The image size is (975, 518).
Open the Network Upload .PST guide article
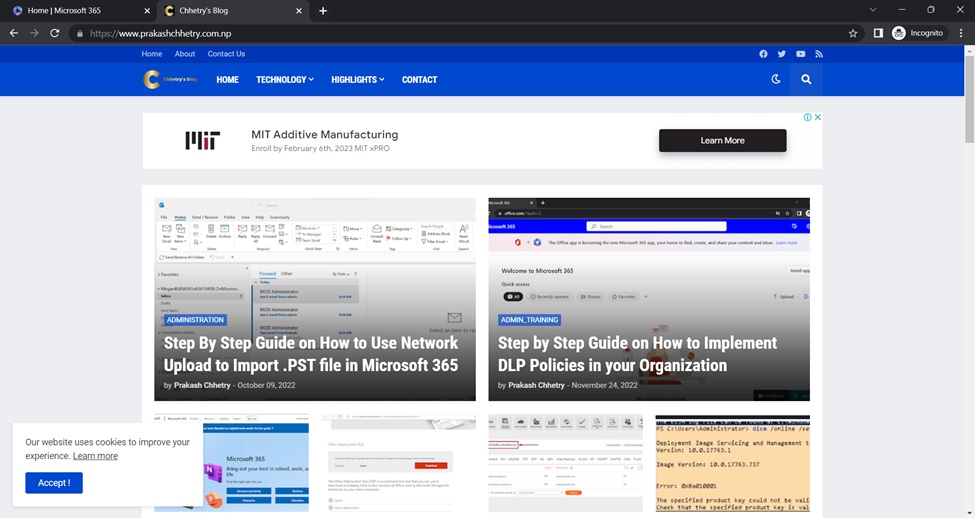(311, 354)
